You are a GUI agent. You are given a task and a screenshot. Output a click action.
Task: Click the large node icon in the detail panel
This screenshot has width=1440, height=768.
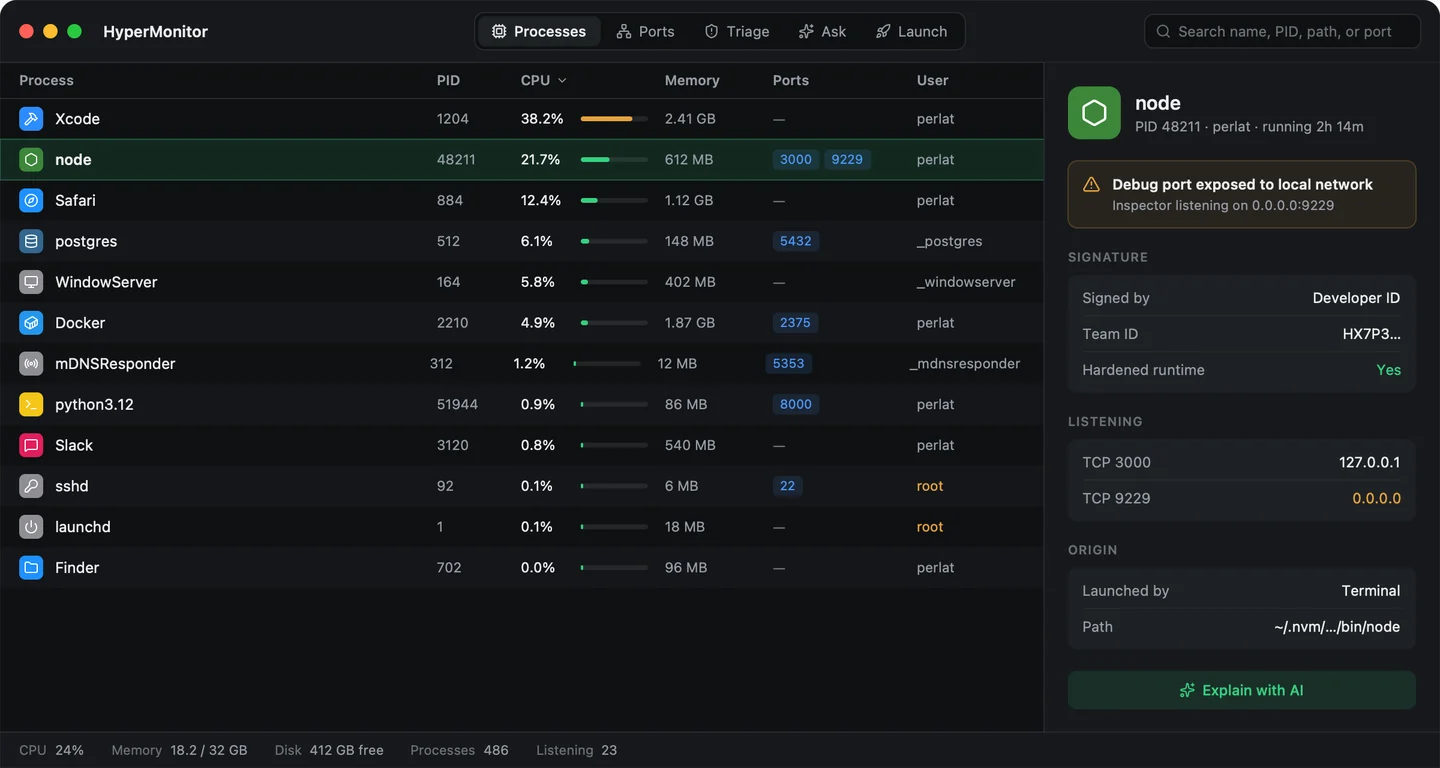(1094, 113)
